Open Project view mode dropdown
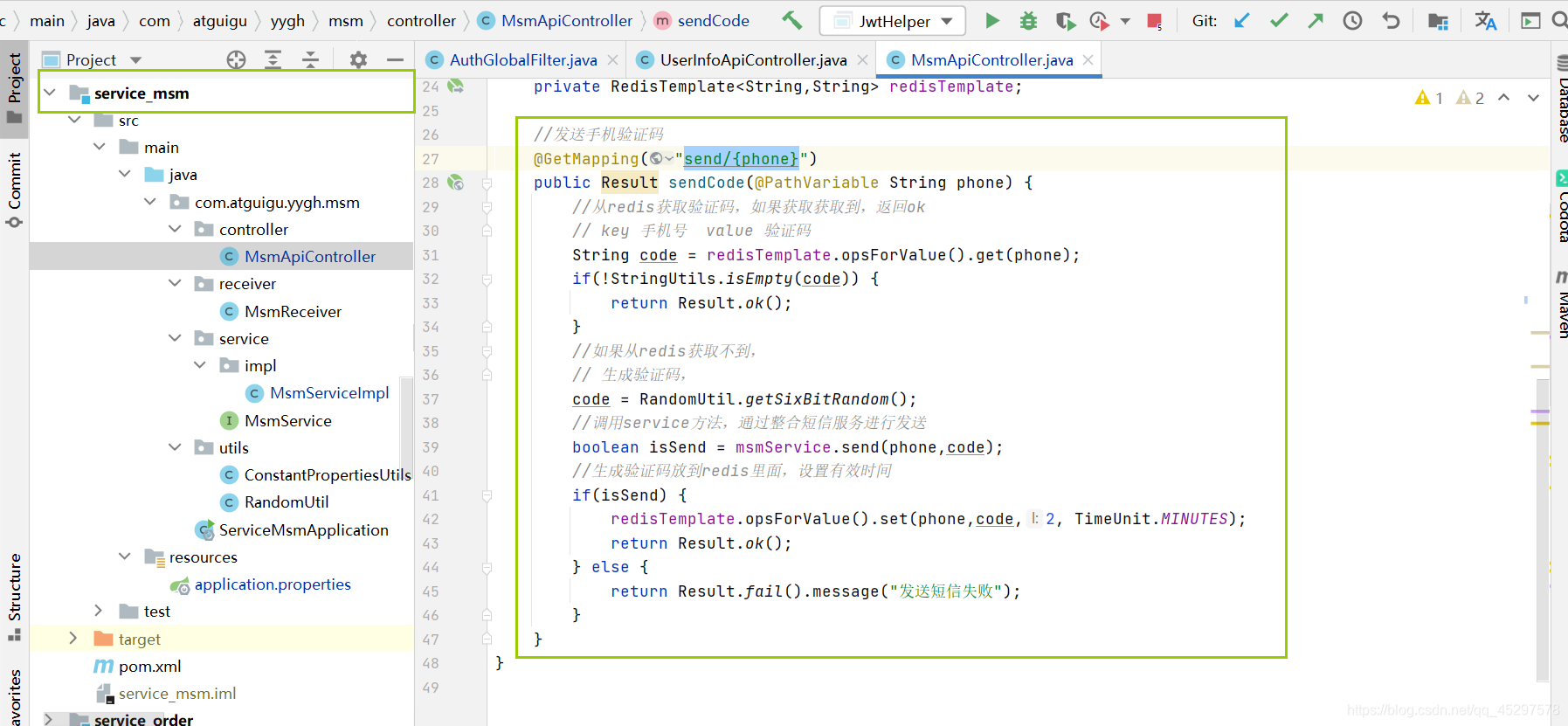1568x726 pixels. [135, 59]
